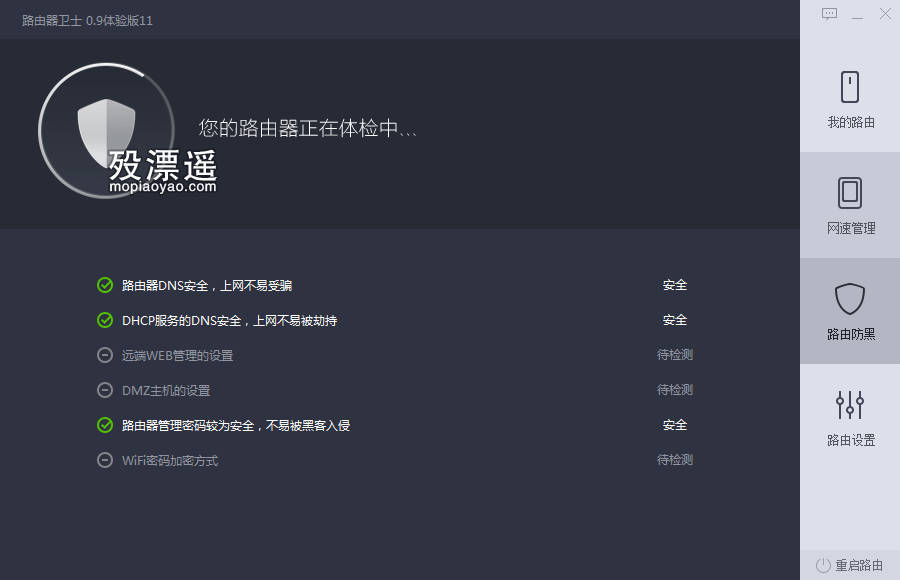Select row text WiFi密码加密方式
This screenshot has height=580, width=900.
point(170,461)
